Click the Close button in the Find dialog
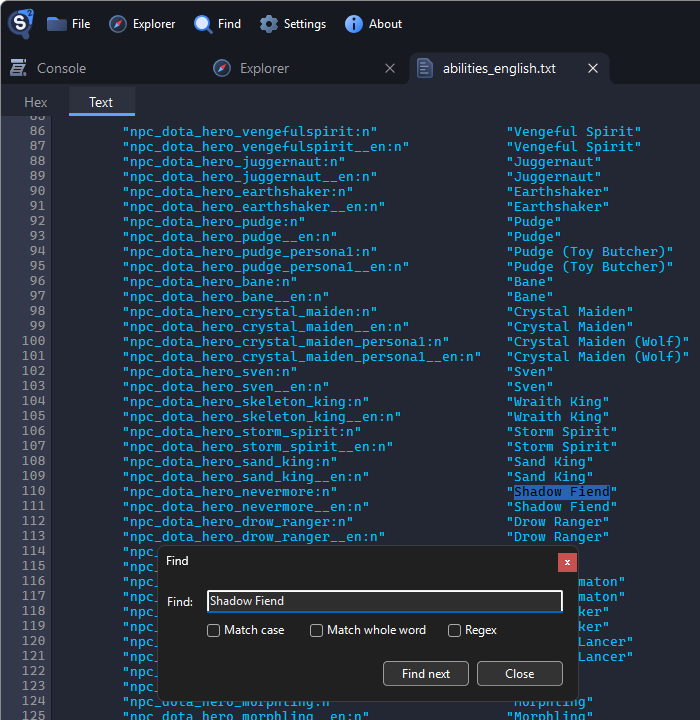This screenshot has width=700, height=720. coord(519,674)
